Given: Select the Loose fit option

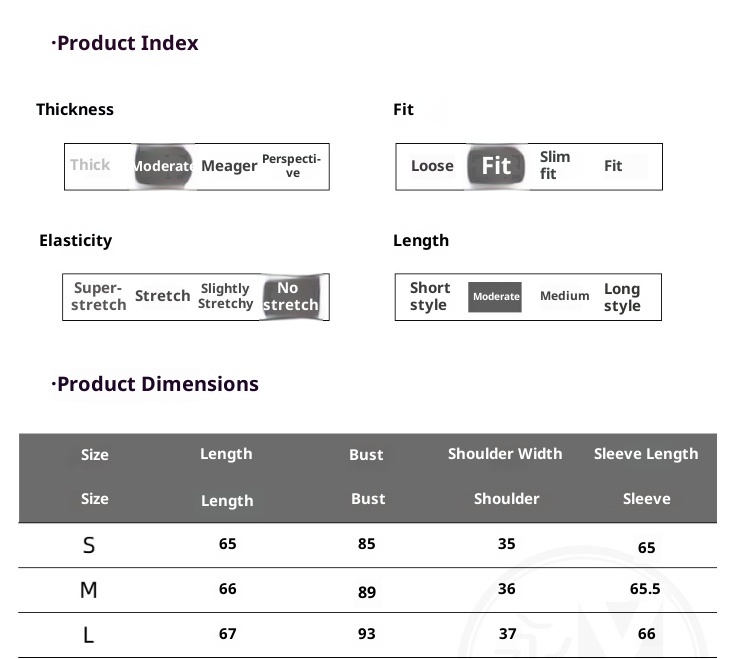Looking at the screenshot, I should click(432, 166).
